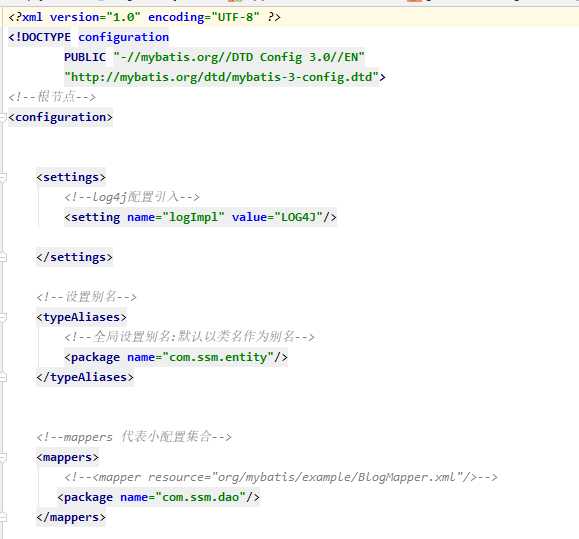Click the encoding="UTF-8" attribute

point(203,17)
